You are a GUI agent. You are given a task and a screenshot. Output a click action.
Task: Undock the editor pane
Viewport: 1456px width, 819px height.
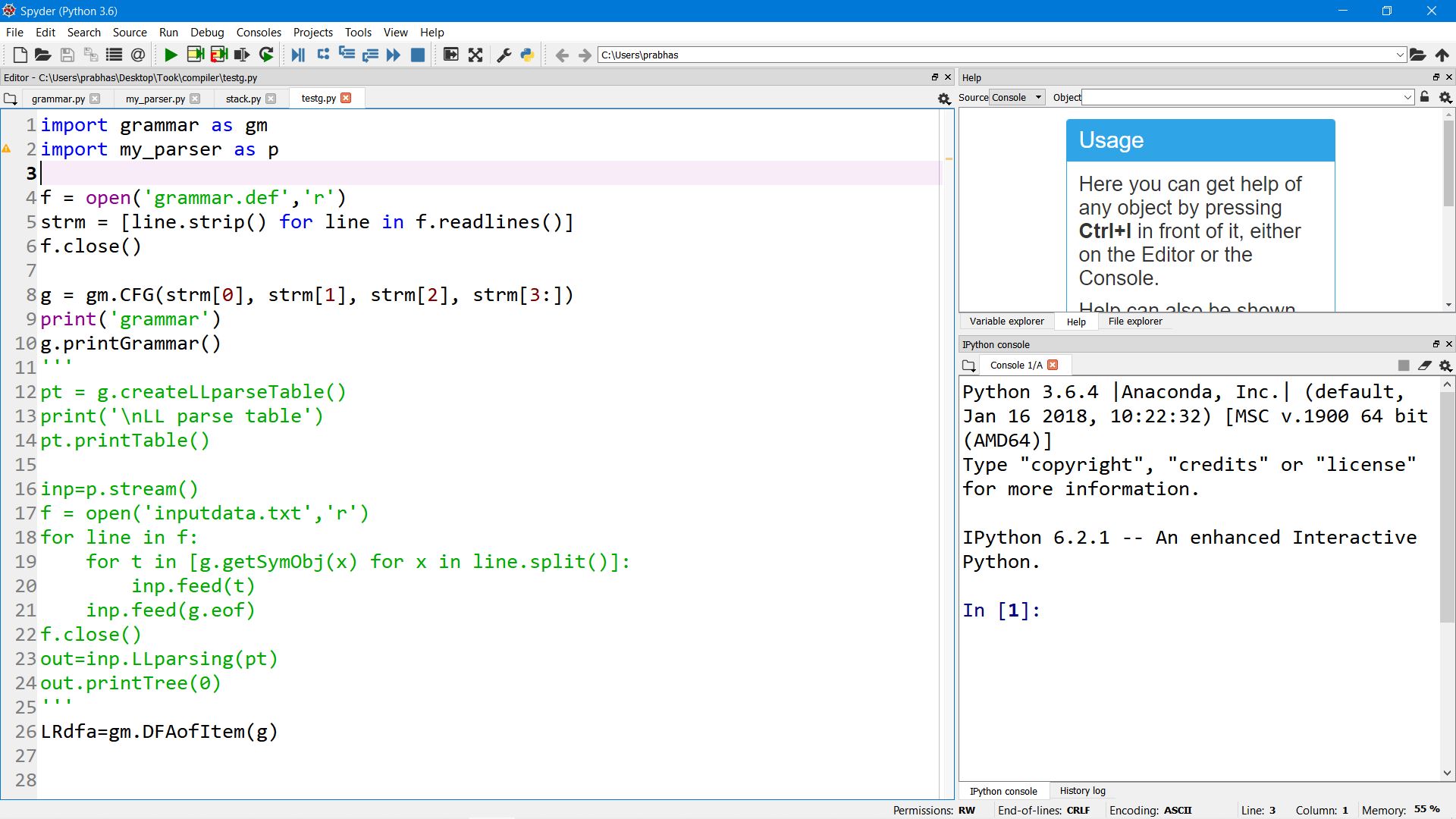coord(935,77)
